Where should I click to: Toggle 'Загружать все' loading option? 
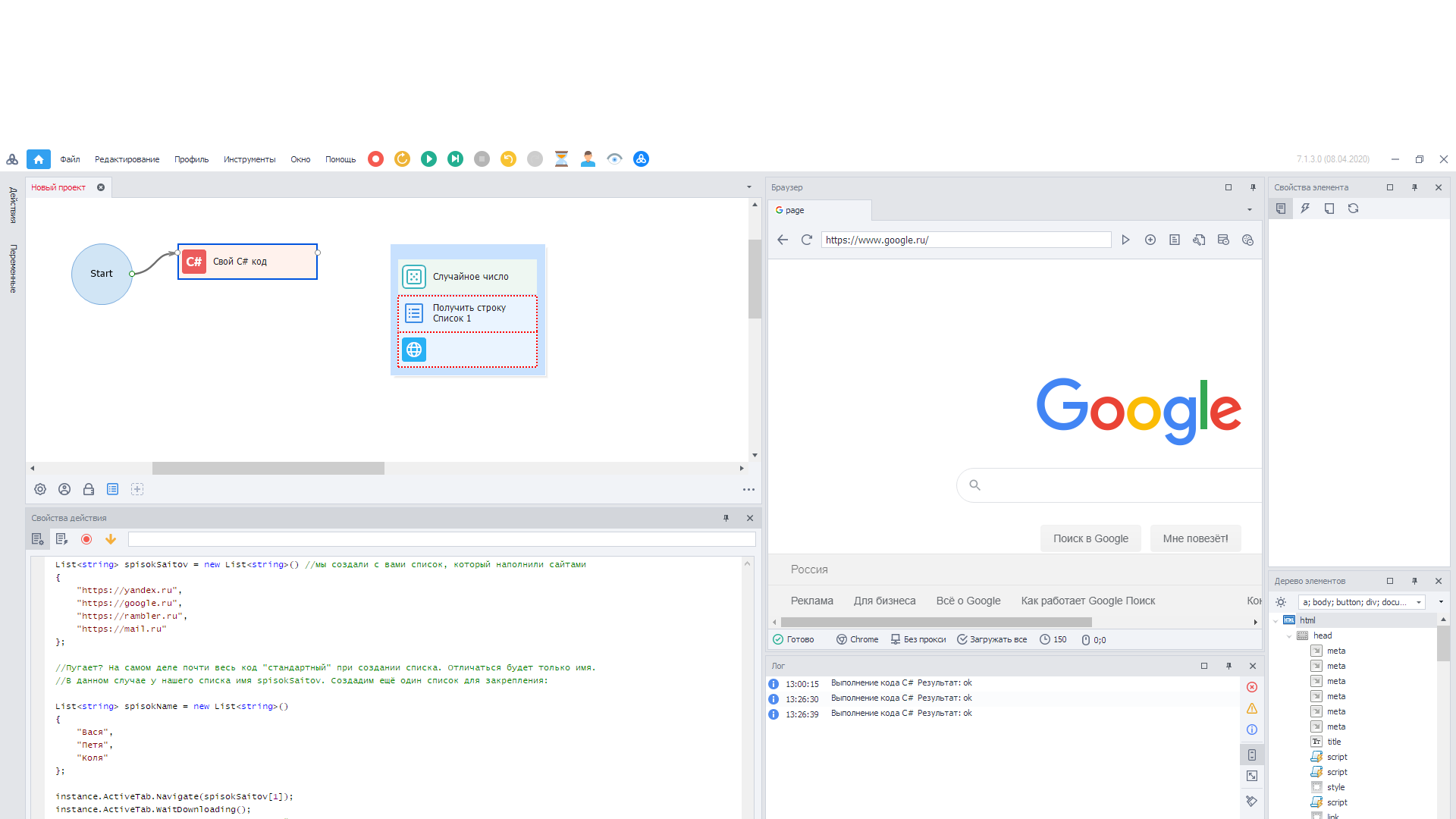[x=992, y=640]
